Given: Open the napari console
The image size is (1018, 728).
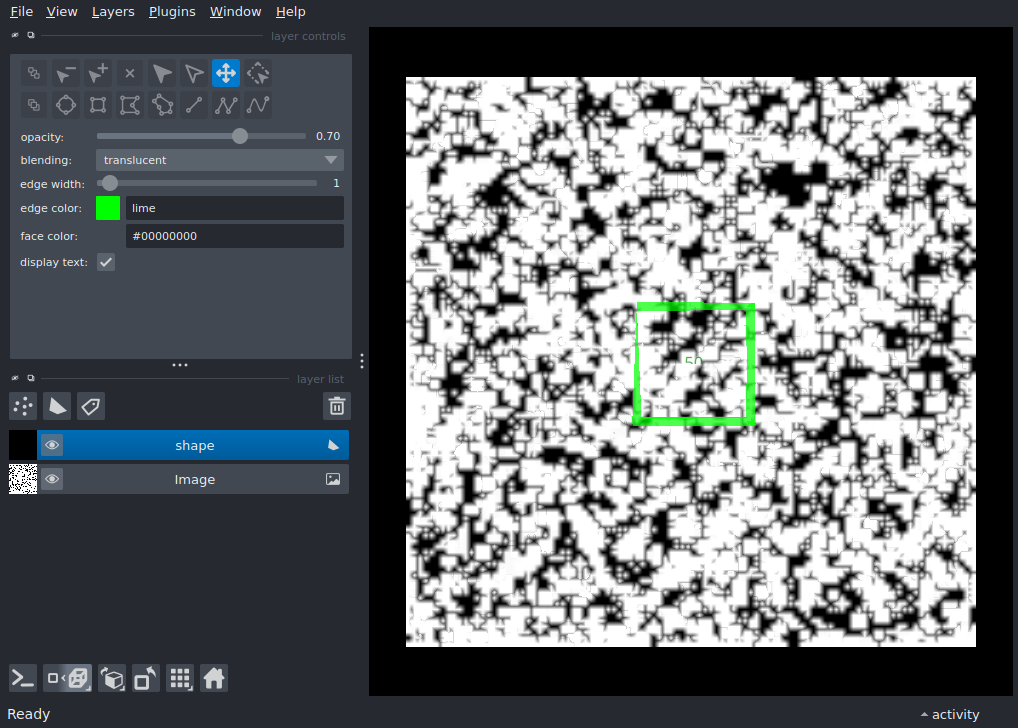Looking at the screenshot, I should pos(23,679).
